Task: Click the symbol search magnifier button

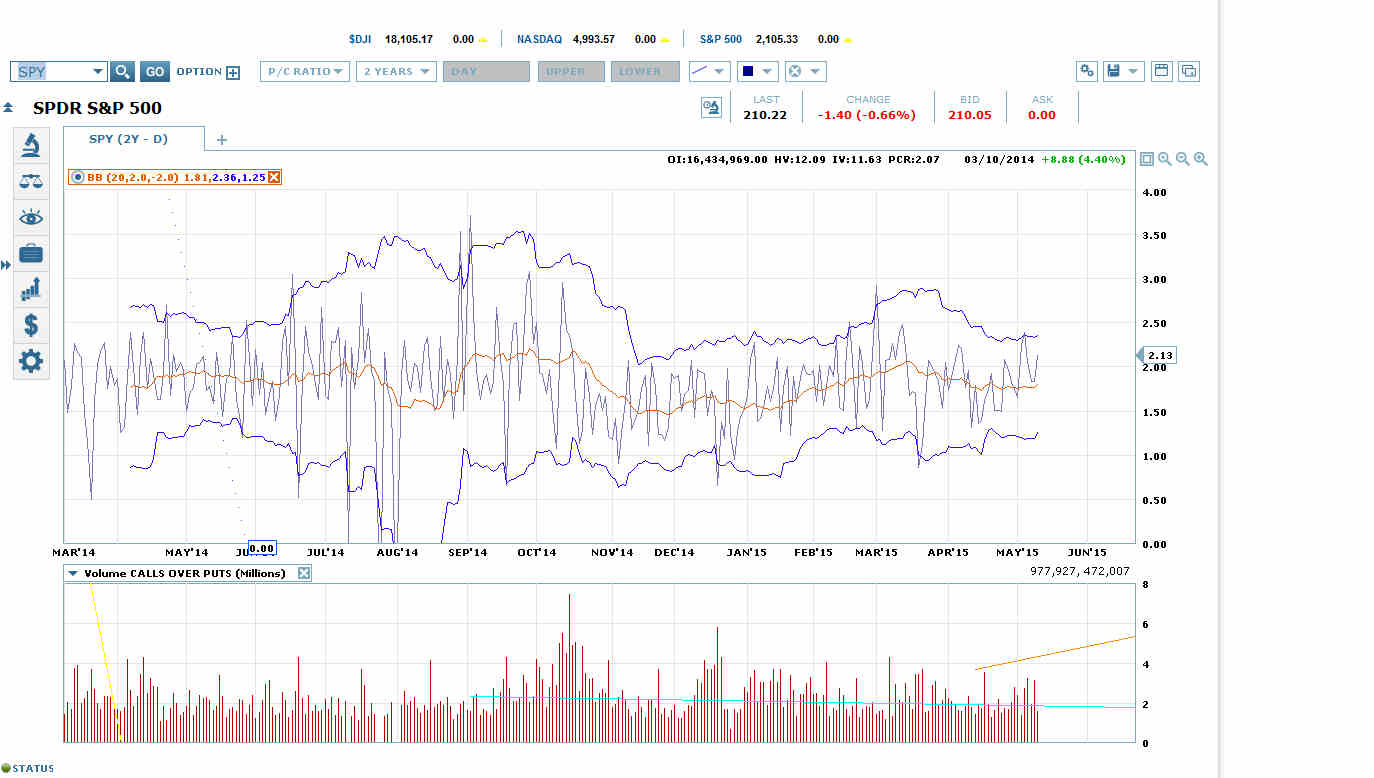Action: pyautogui.click(x=122, y=71)
